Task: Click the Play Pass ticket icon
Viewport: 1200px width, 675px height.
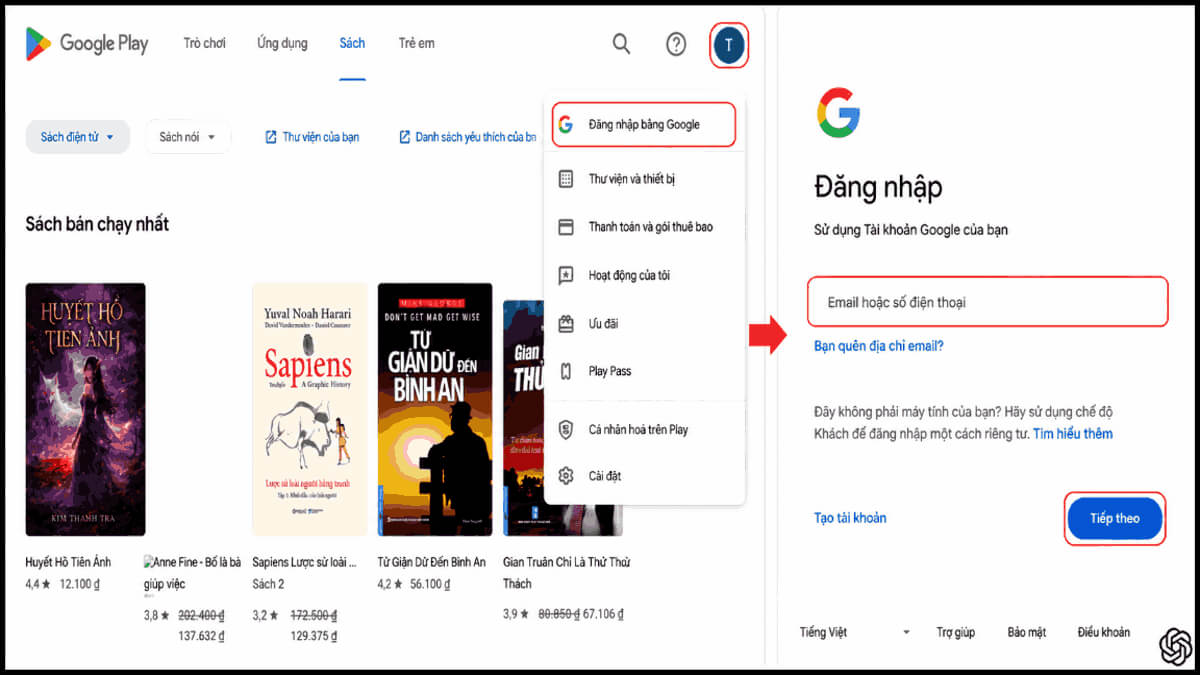Action: click(566, 371)
